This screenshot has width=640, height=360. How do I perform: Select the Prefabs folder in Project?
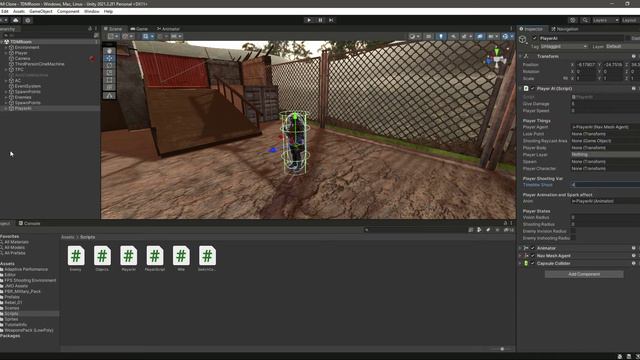click(x=12, y=297)
